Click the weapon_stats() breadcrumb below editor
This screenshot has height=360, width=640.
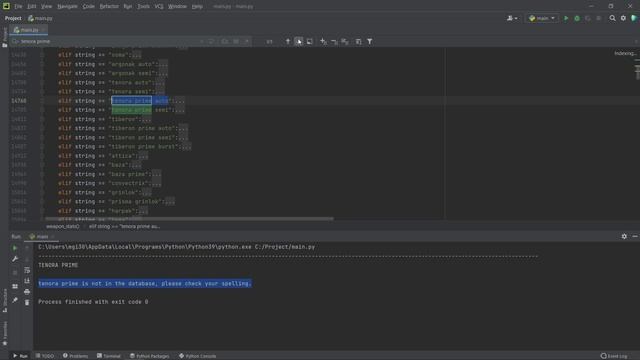[62, 226]
